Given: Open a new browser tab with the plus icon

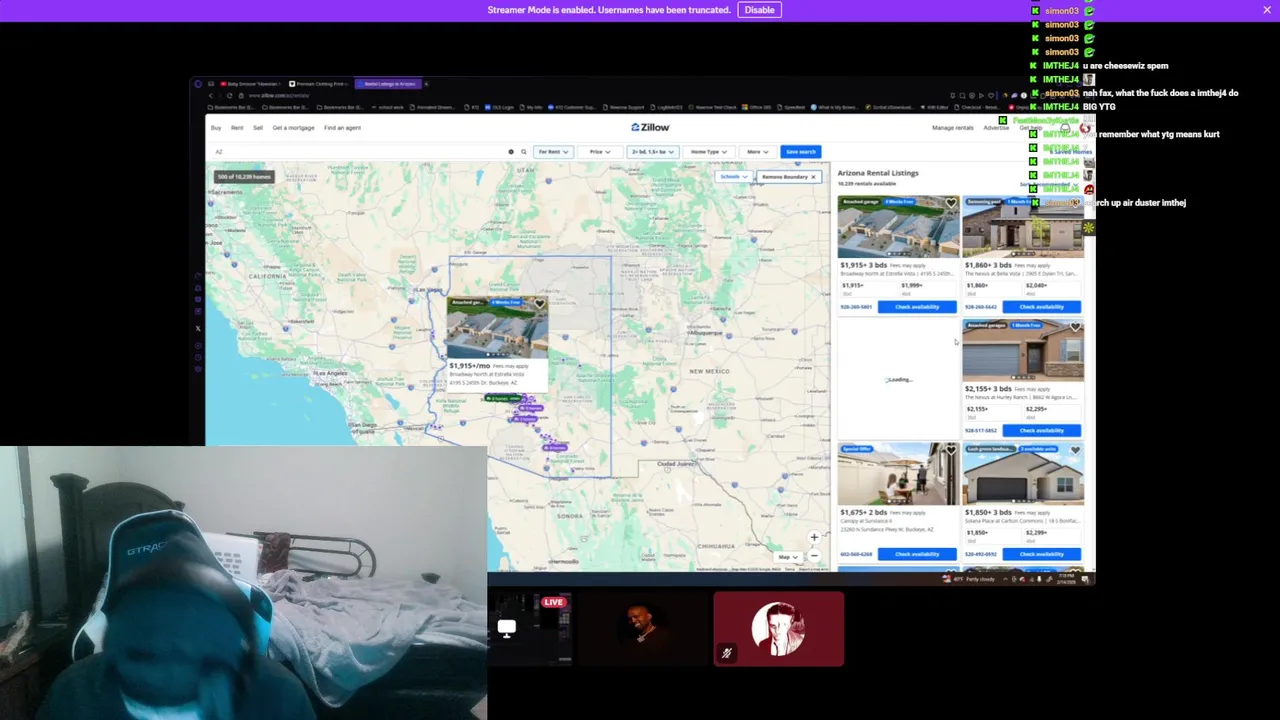Looking at the screenshot, I should click(426, 84).
